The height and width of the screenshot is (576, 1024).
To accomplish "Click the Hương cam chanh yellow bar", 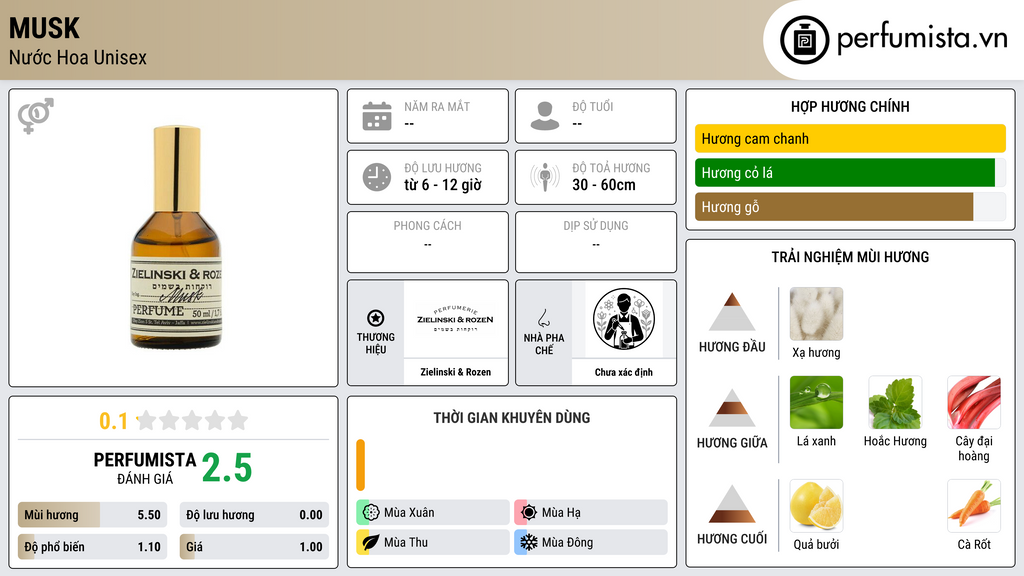I will pyautogui.click(x=850, y=138).
